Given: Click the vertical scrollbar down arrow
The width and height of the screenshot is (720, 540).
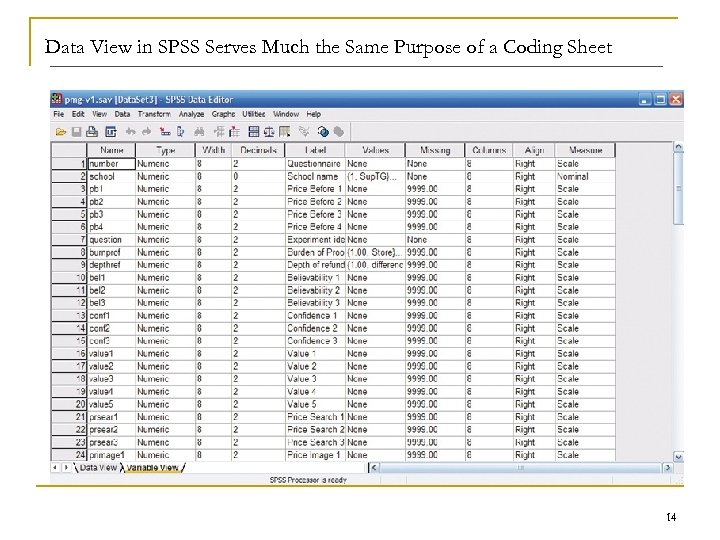Looking at the screenshot, I should (x=678, y=457).
